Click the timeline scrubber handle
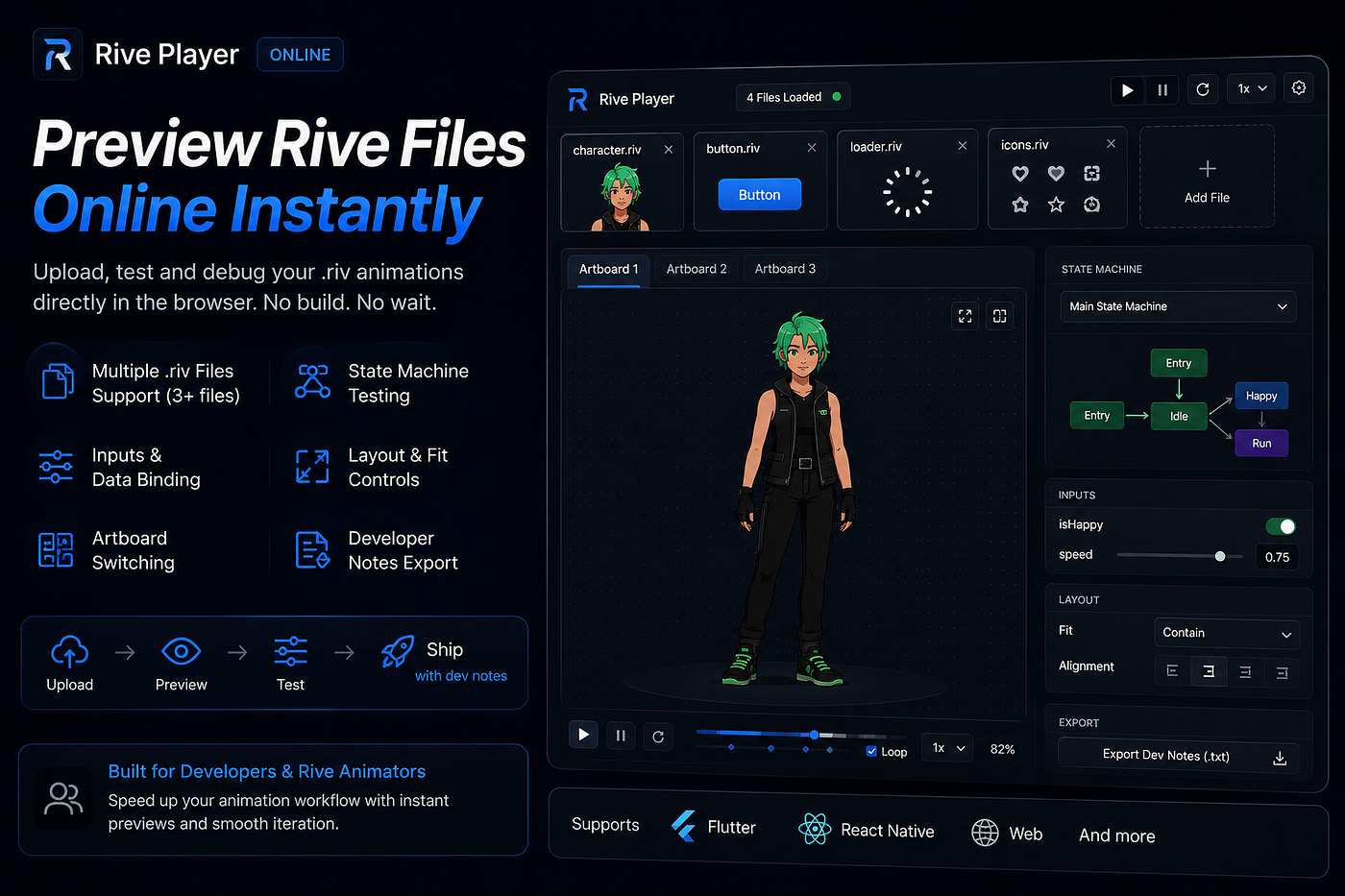This screenshot has height=896, width=1345. coord(814,735)
